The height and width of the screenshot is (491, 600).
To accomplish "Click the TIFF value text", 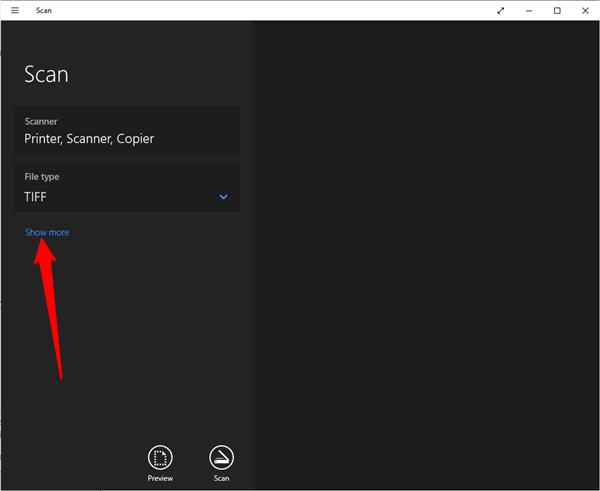I will 36,197.
